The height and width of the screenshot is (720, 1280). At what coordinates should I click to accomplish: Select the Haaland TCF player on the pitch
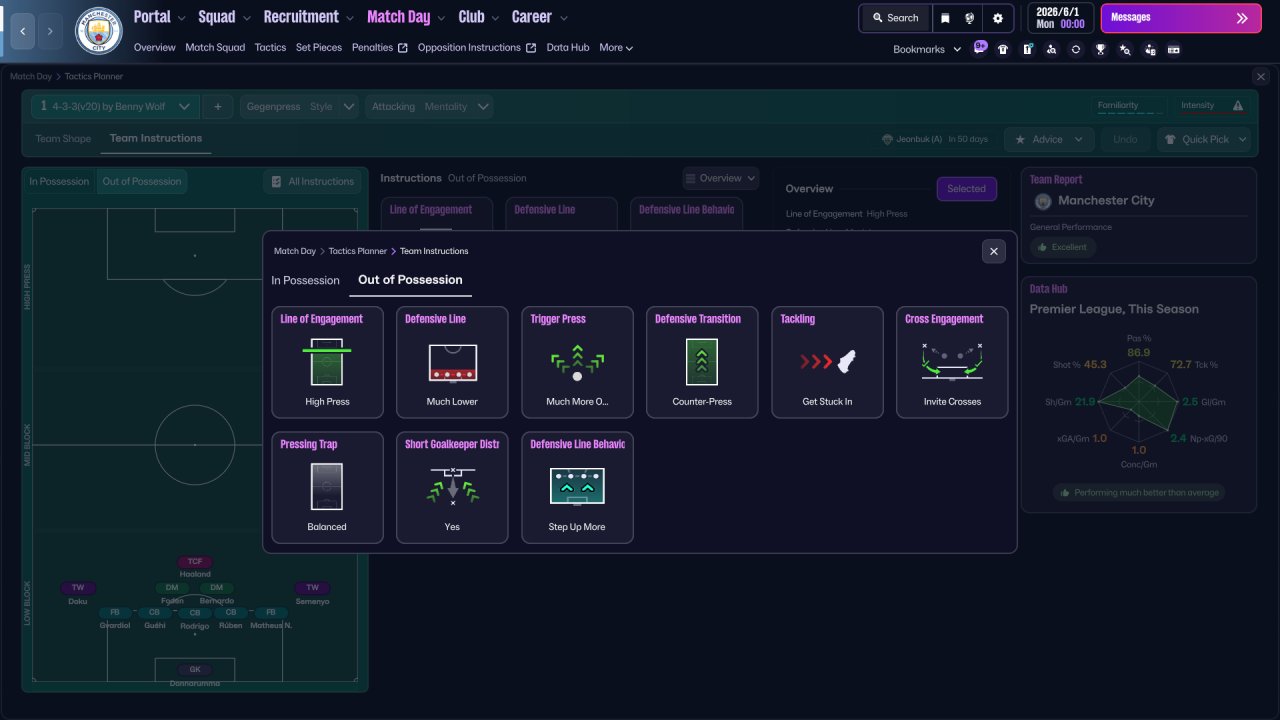pos(195,567)
